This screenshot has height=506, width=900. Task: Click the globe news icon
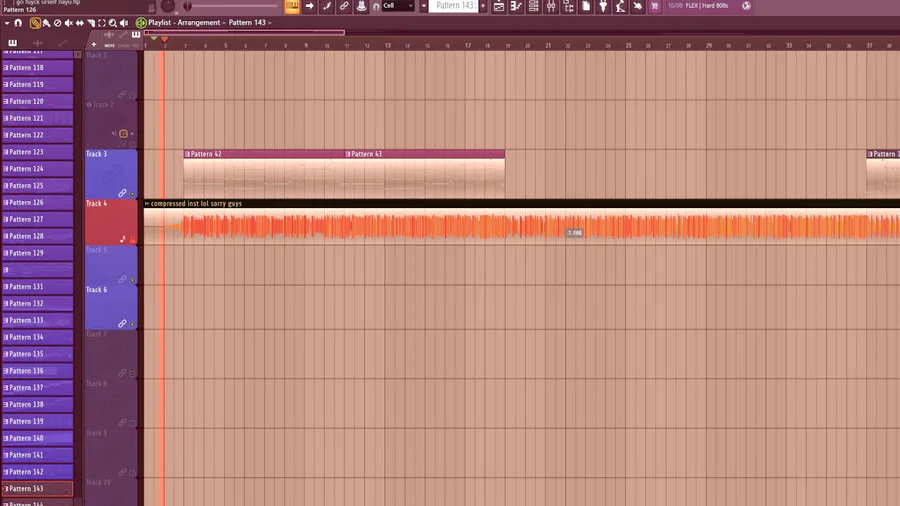[746, 6]
